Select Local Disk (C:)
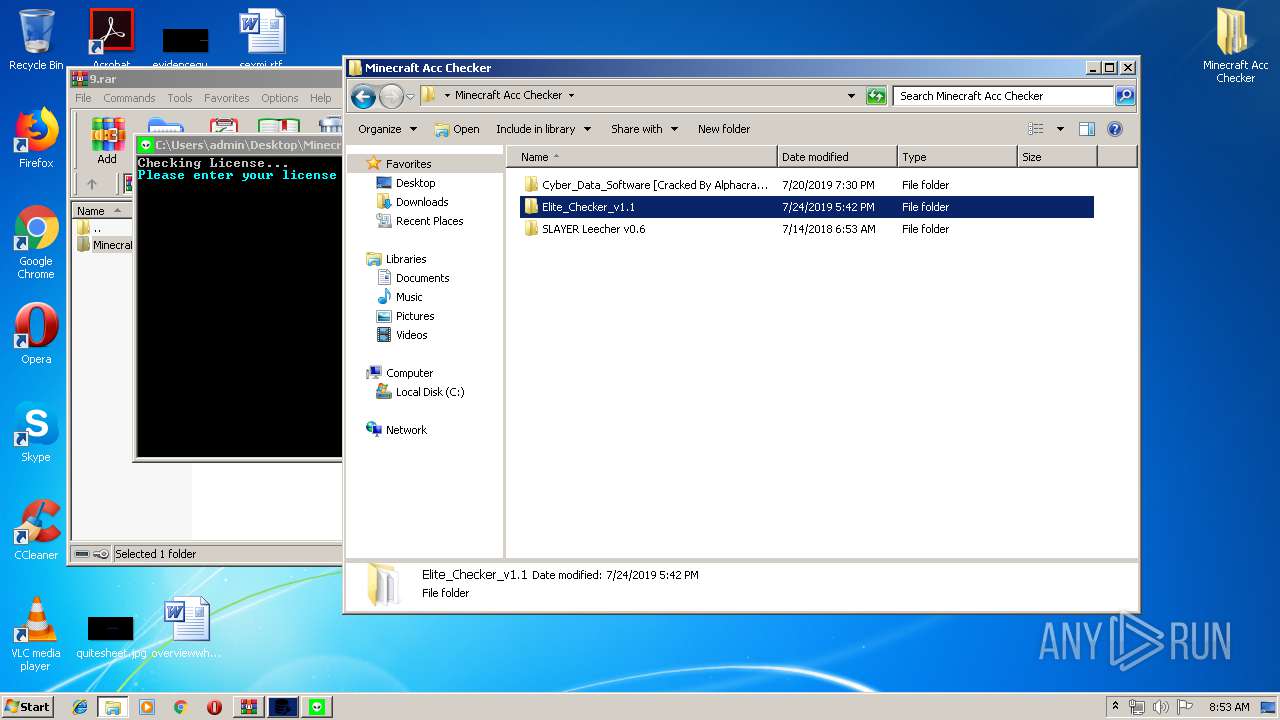Viewport: 1280px width, 720px height. point(429,392)
